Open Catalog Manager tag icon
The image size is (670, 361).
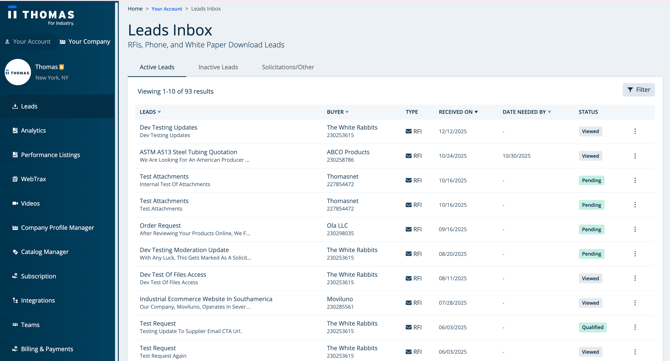coord(15,252)
